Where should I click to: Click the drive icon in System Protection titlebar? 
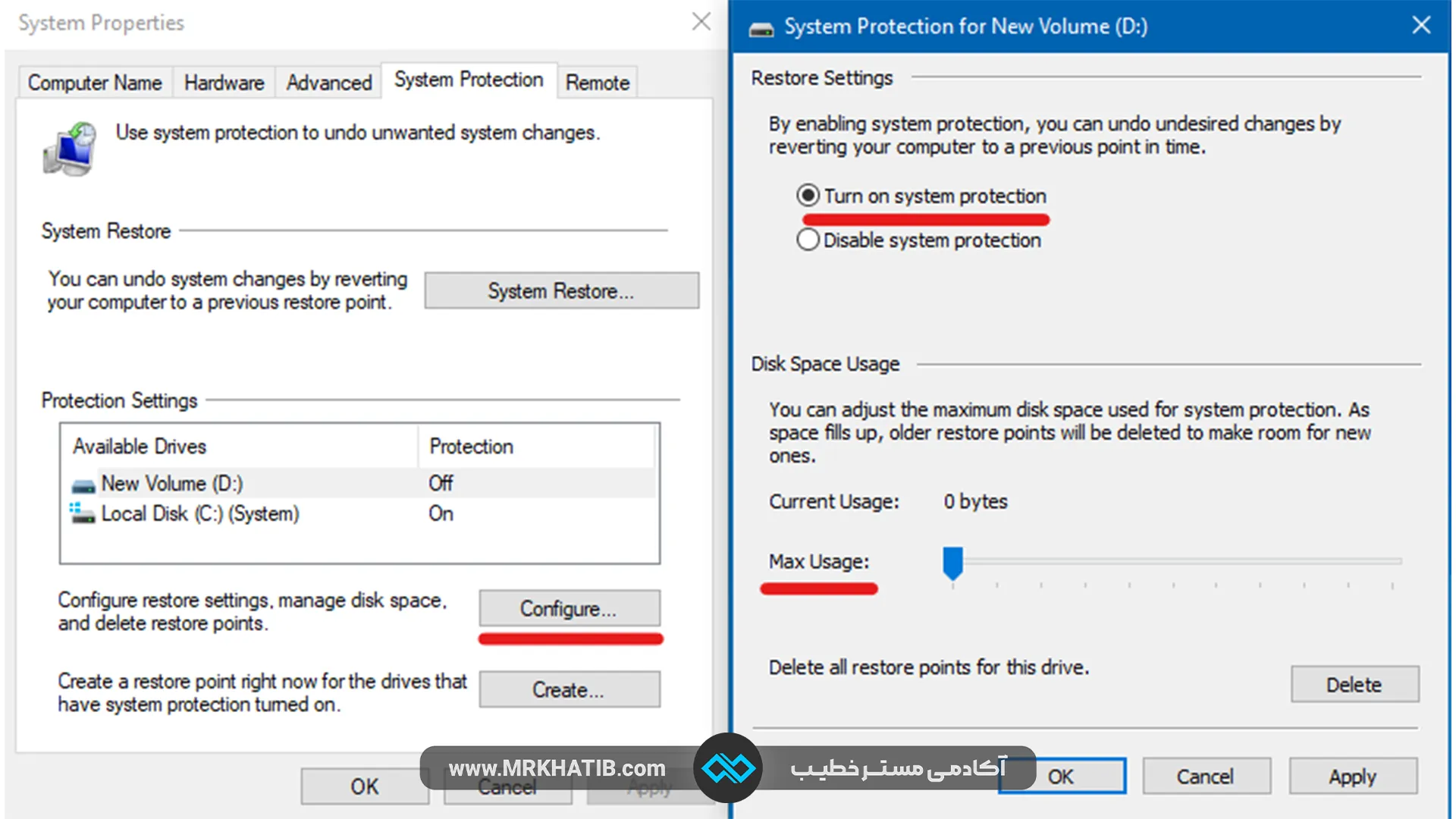(x=761, y=28)
